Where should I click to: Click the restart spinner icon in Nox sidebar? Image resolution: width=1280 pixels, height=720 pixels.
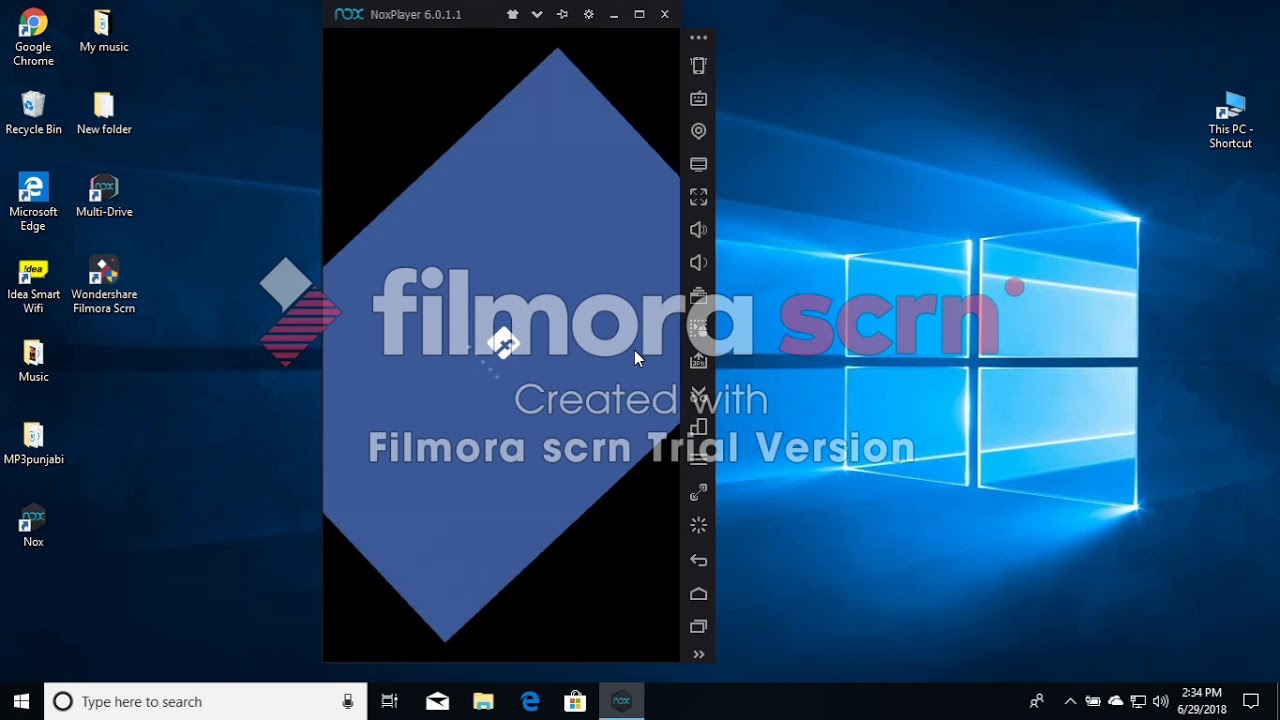click(698, 525)
